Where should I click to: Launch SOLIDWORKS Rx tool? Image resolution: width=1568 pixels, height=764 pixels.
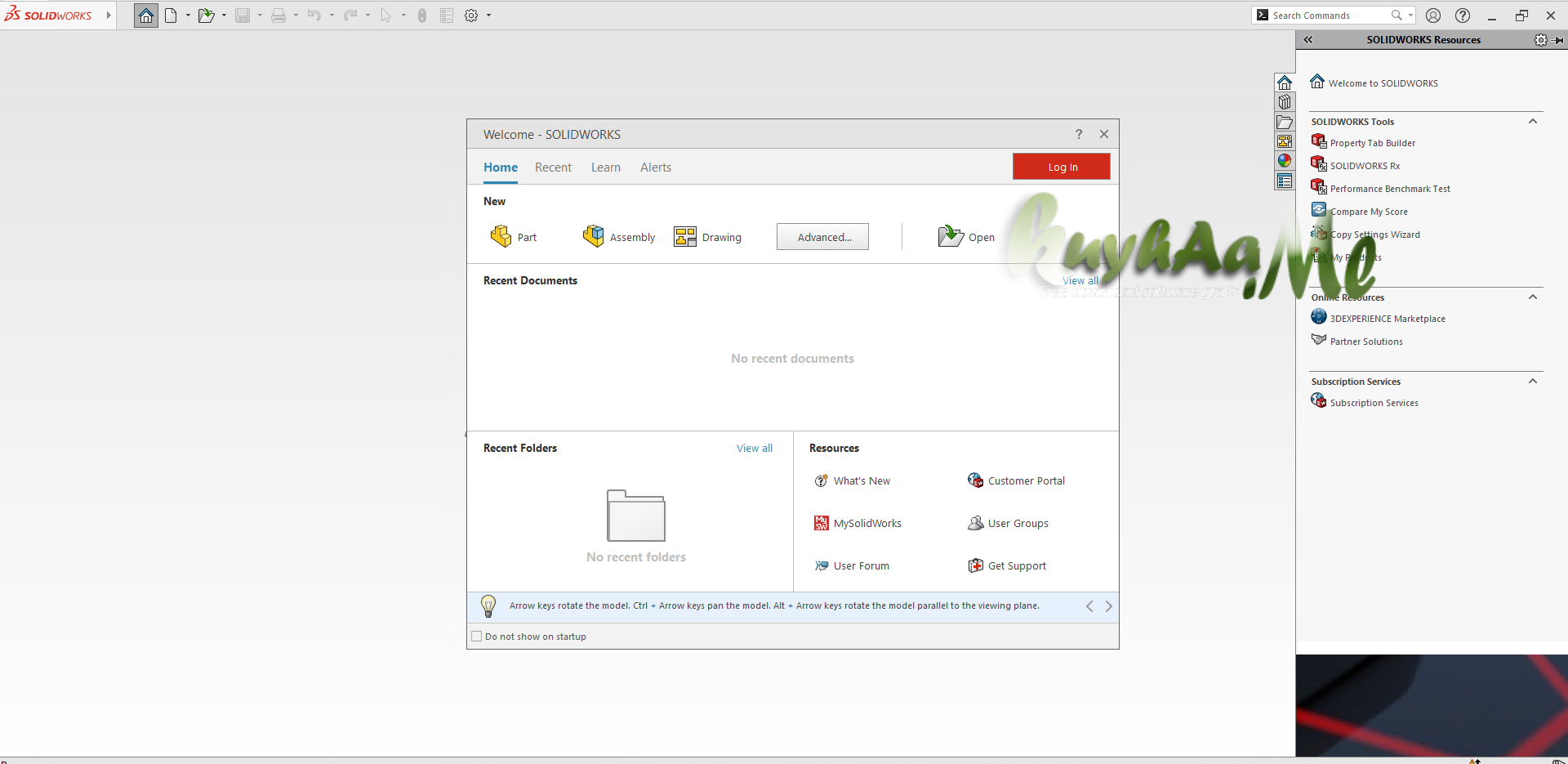pos(1356,165)
